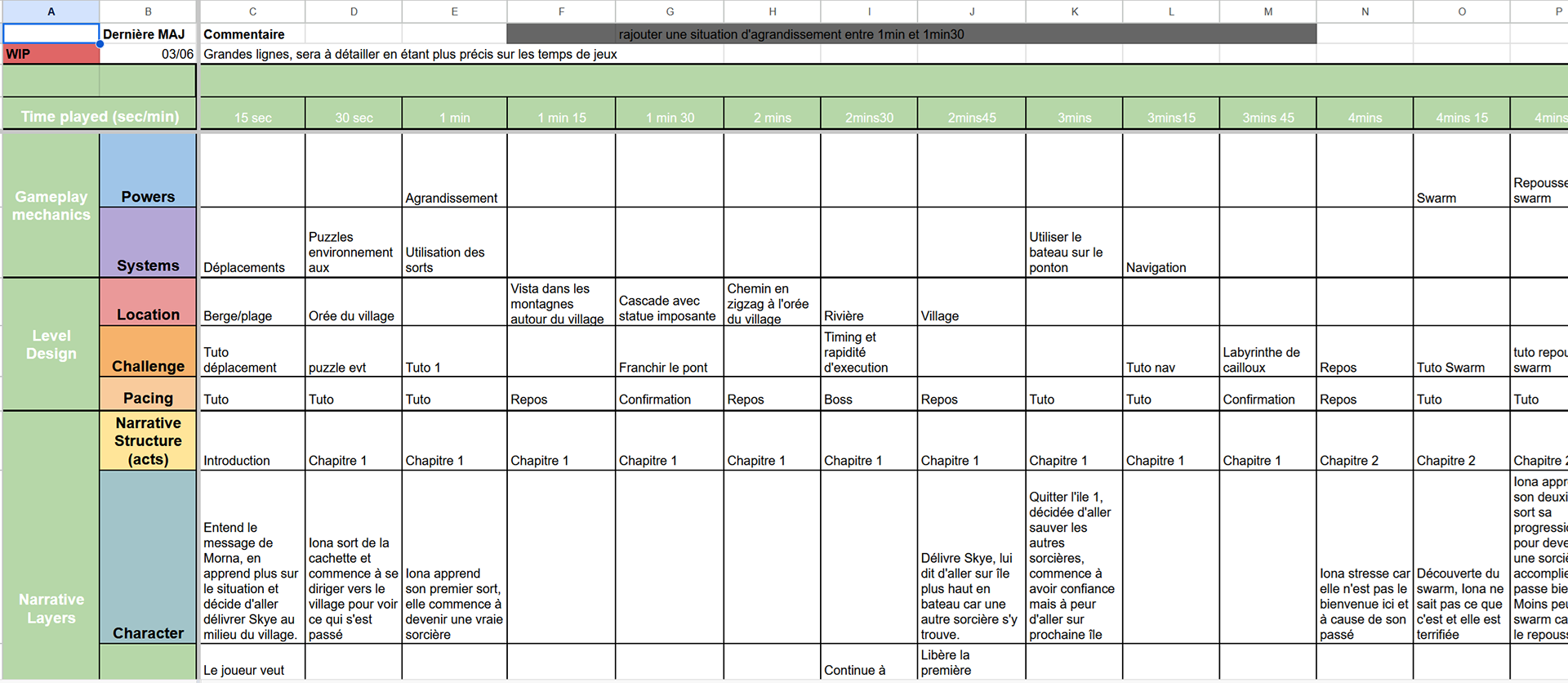Select the 'Cascade avec statue imposante' cell
1568x683 pixels.
[670, 302]
